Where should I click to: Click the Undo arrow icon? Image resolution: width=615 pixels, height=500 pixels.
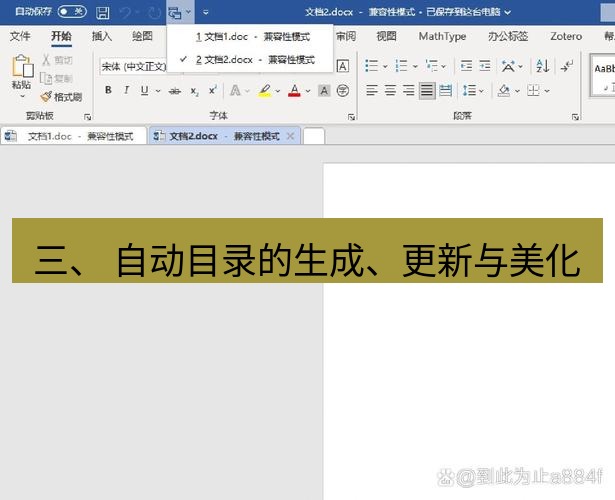126,13
